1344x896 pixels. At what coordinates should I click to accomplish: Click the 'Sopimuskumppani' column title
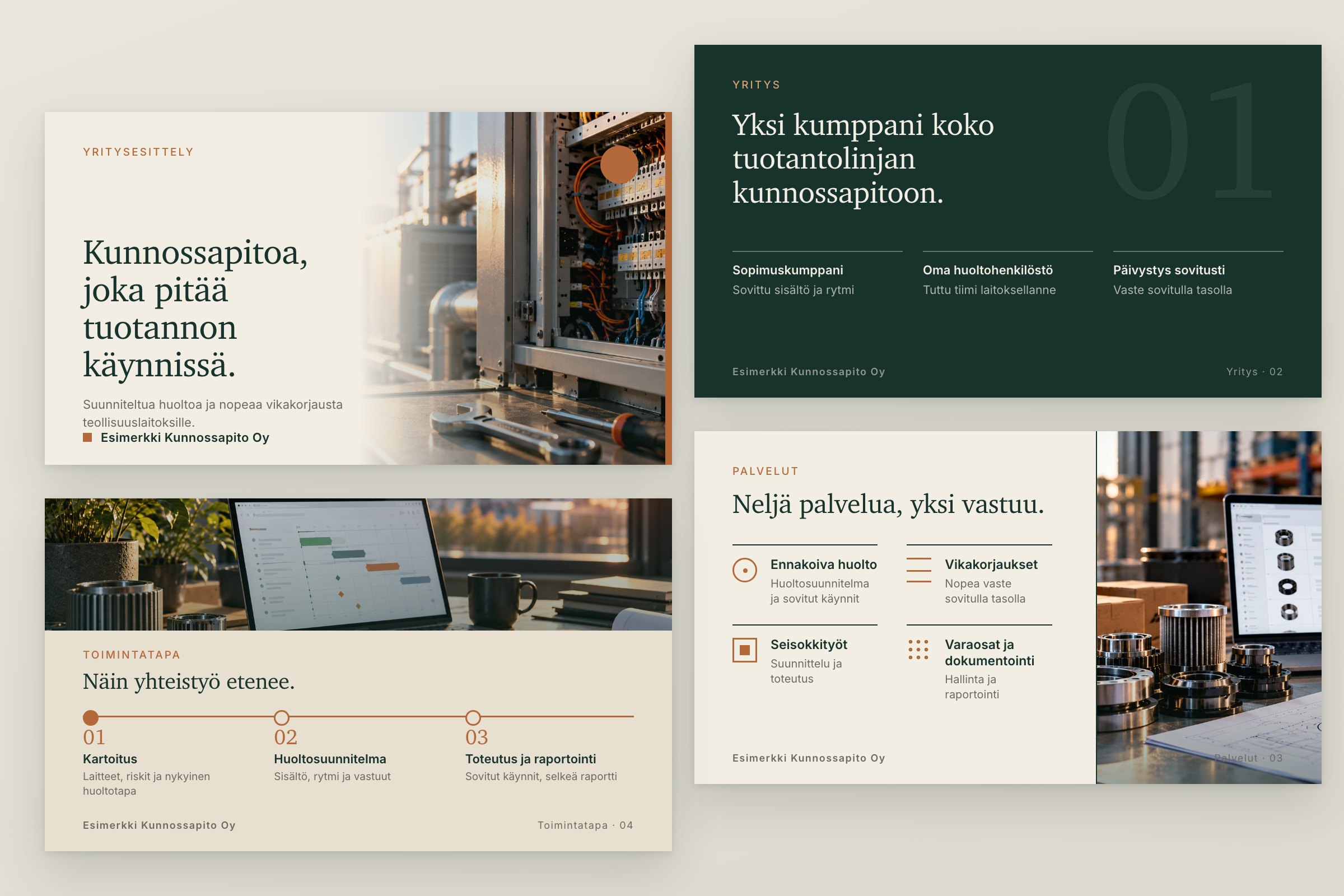coord(788,270)
